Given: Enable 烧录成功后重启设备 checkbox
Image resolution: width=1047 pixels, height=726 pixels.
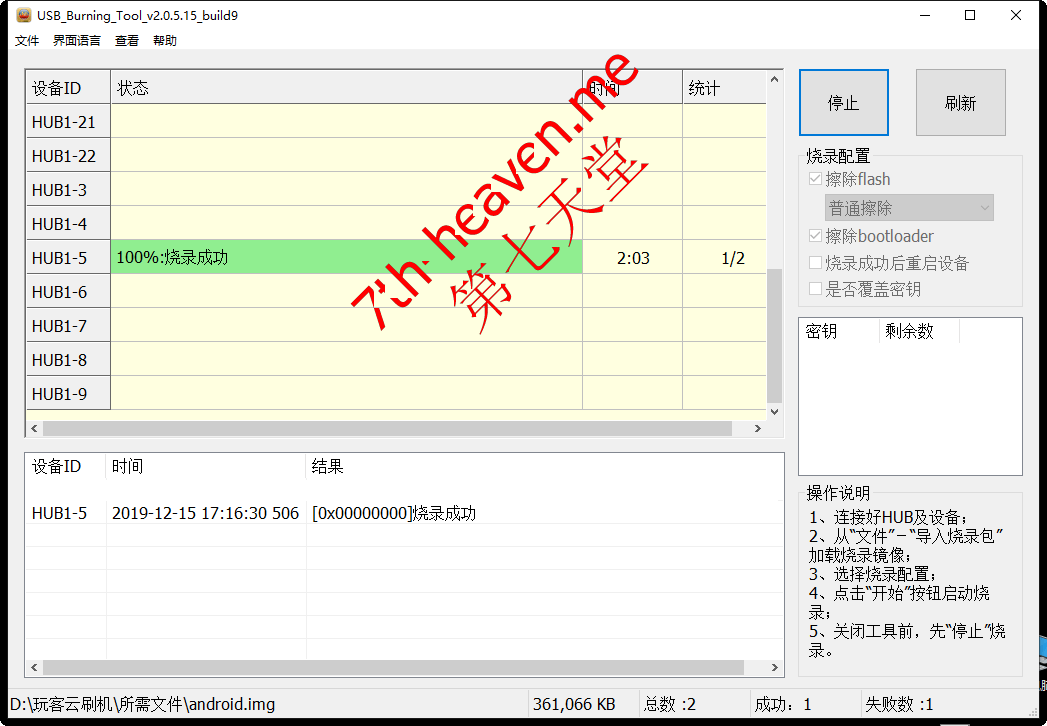Looking at the screenshot, I should pos(815,264).
